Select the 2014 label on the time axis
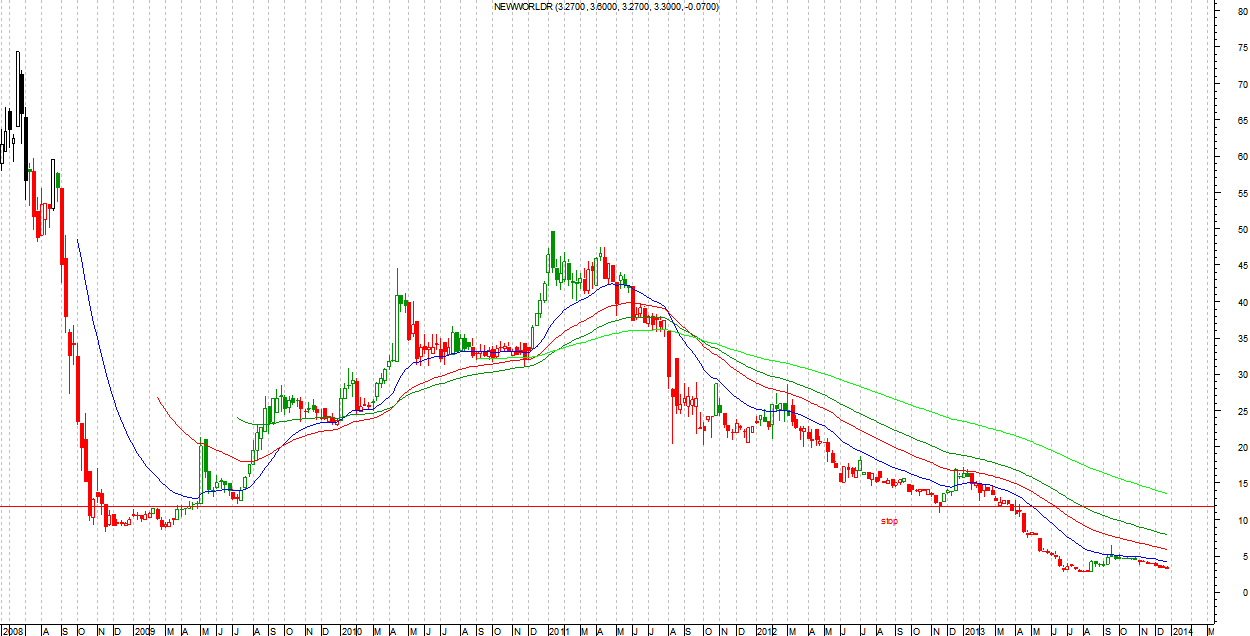This screenshot has width=1250, height=636. [1181, 631]
